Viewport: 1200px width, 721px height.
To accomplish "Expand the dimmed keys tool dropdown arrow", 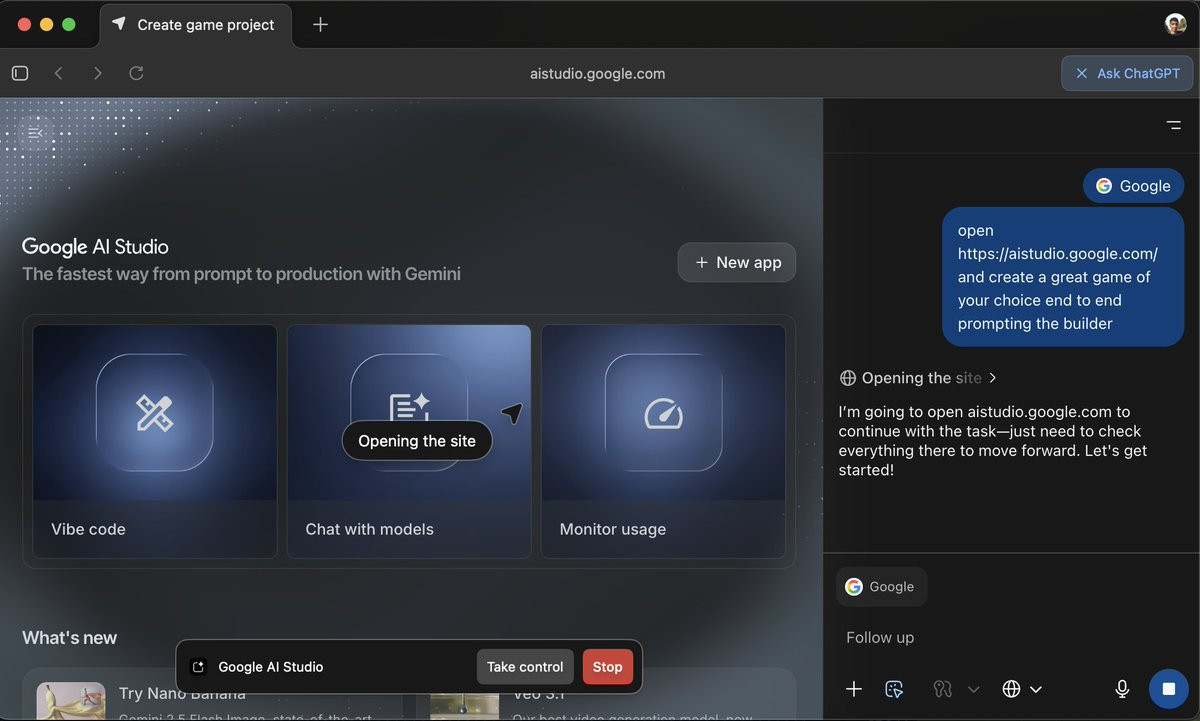I will [x=974, y=689].
